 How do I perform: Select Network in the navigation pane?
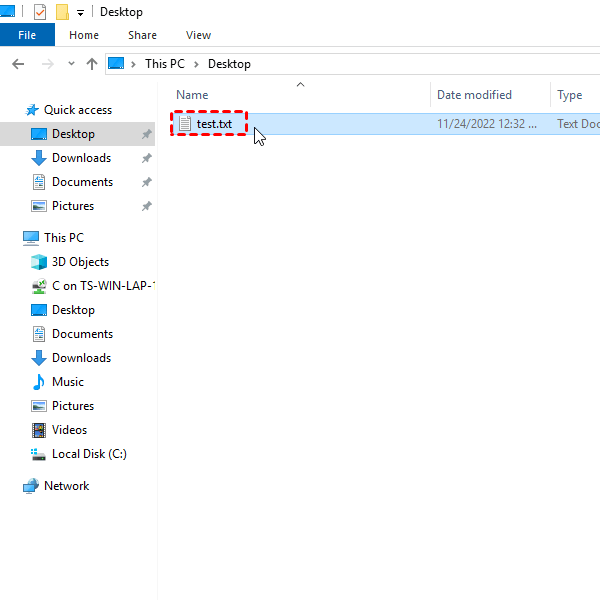[66, 486]
